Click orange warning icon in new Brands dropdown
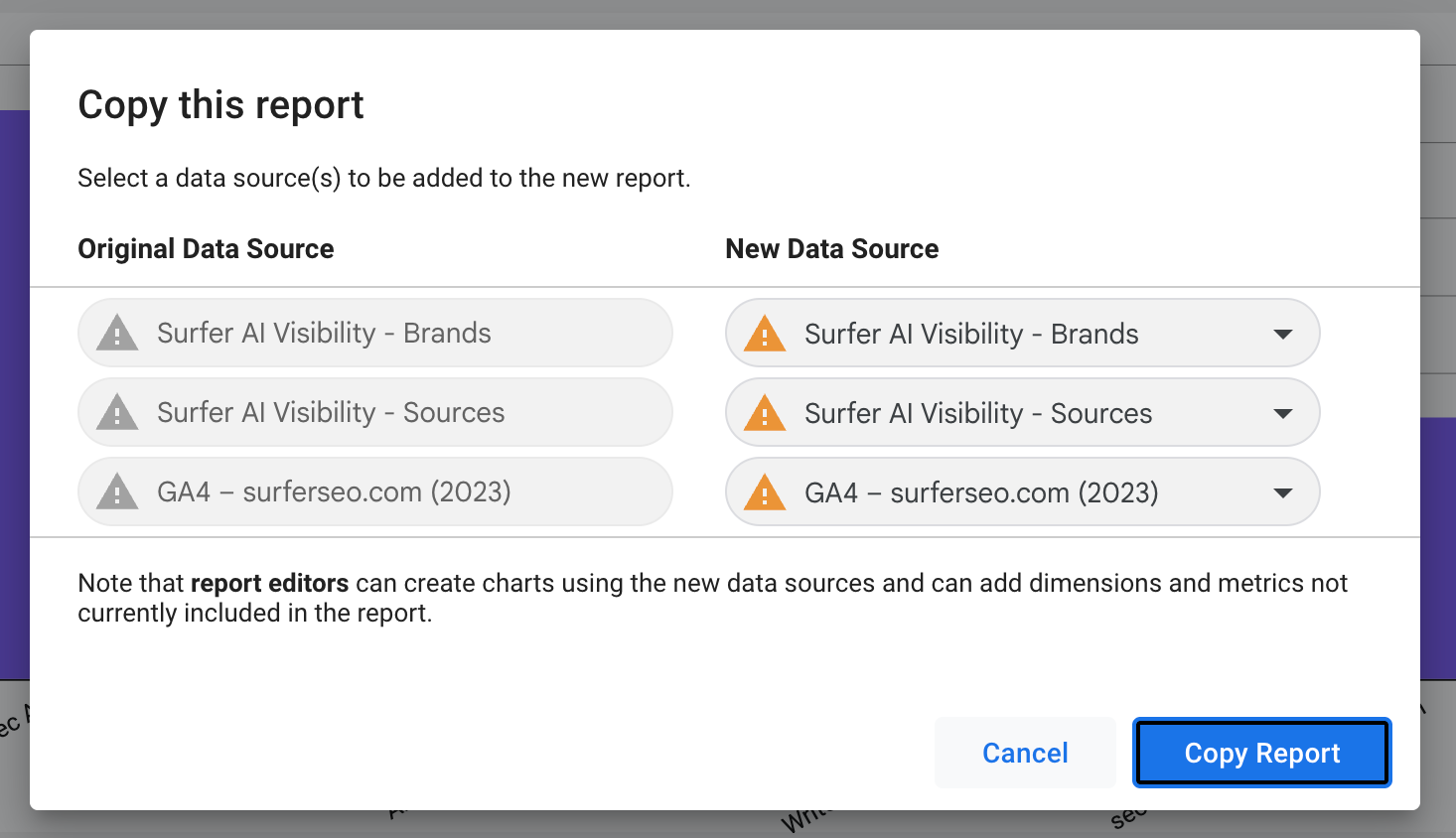1456x838 pixels. click(765, 334)
